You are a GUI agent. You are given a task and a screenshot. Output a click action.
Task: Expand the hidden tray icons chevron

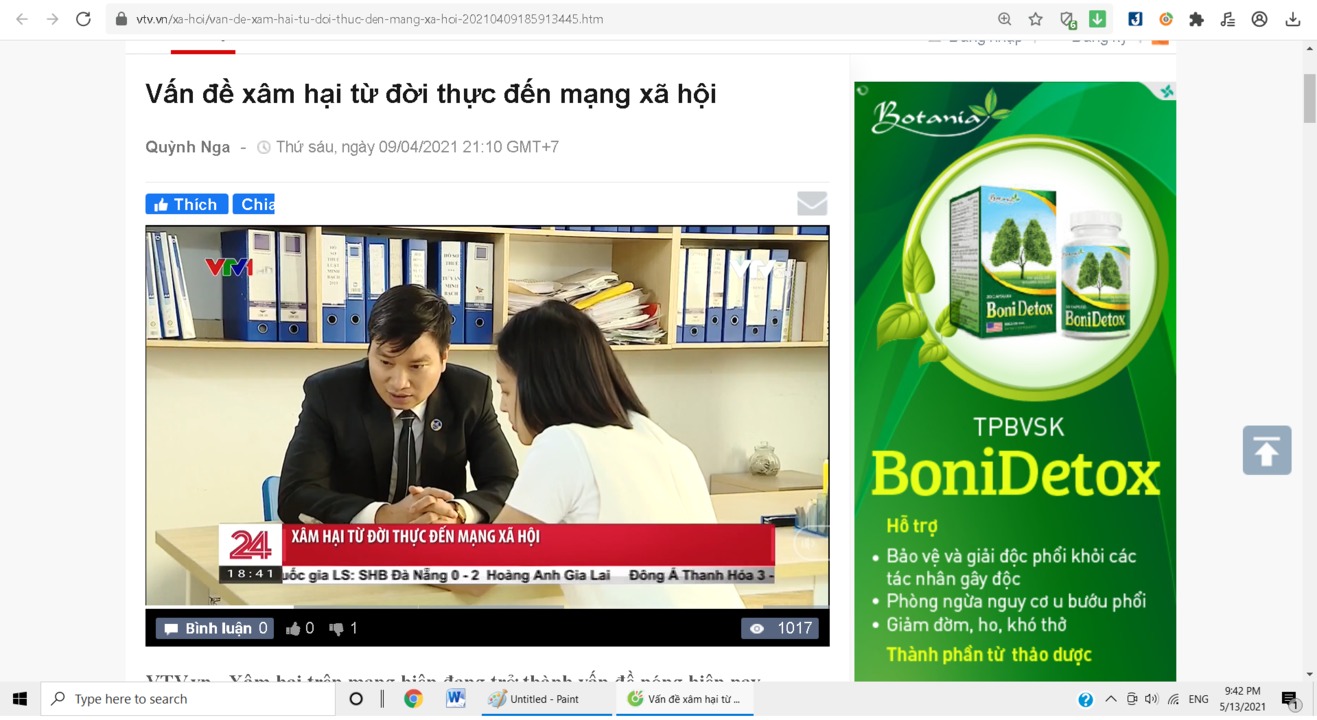coord(1110,699)
